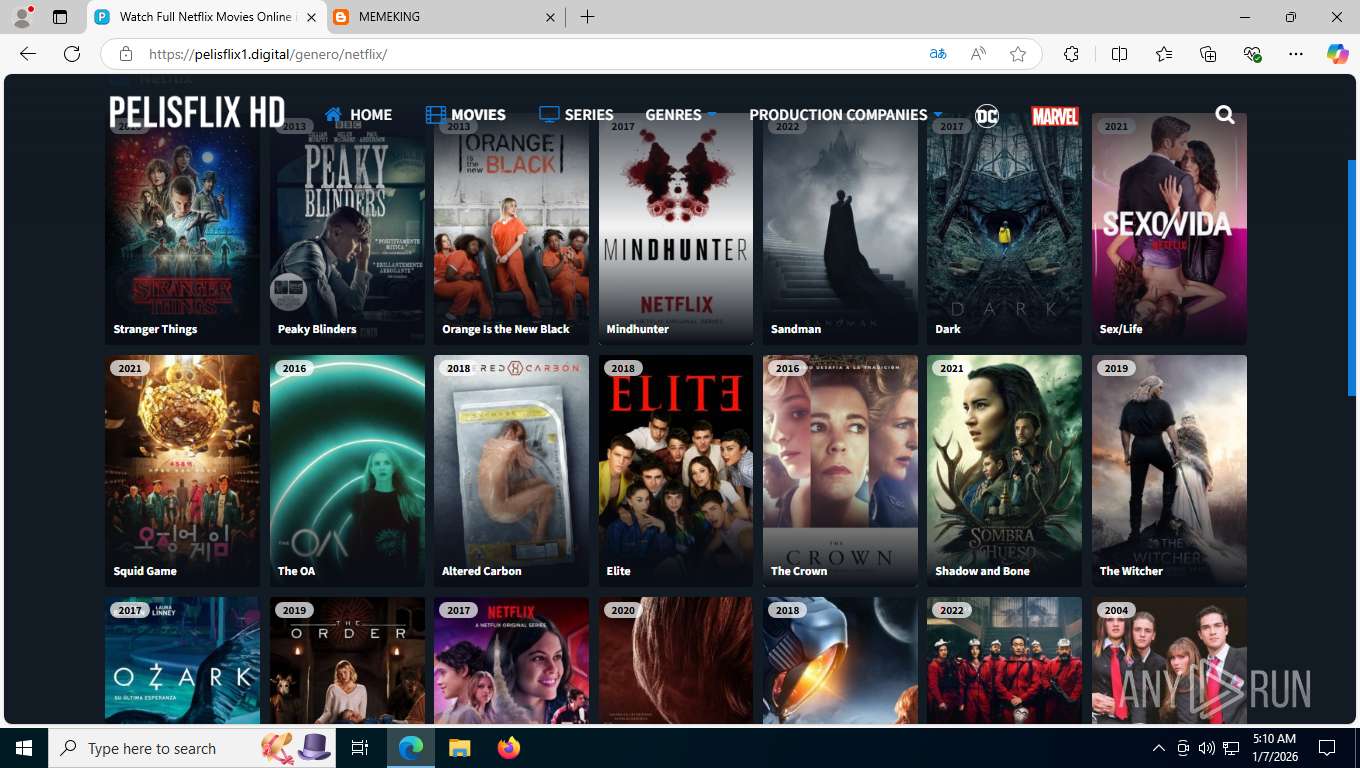Open the Mindhunter poster
The image size is (1360, 768).
point(676,229)
